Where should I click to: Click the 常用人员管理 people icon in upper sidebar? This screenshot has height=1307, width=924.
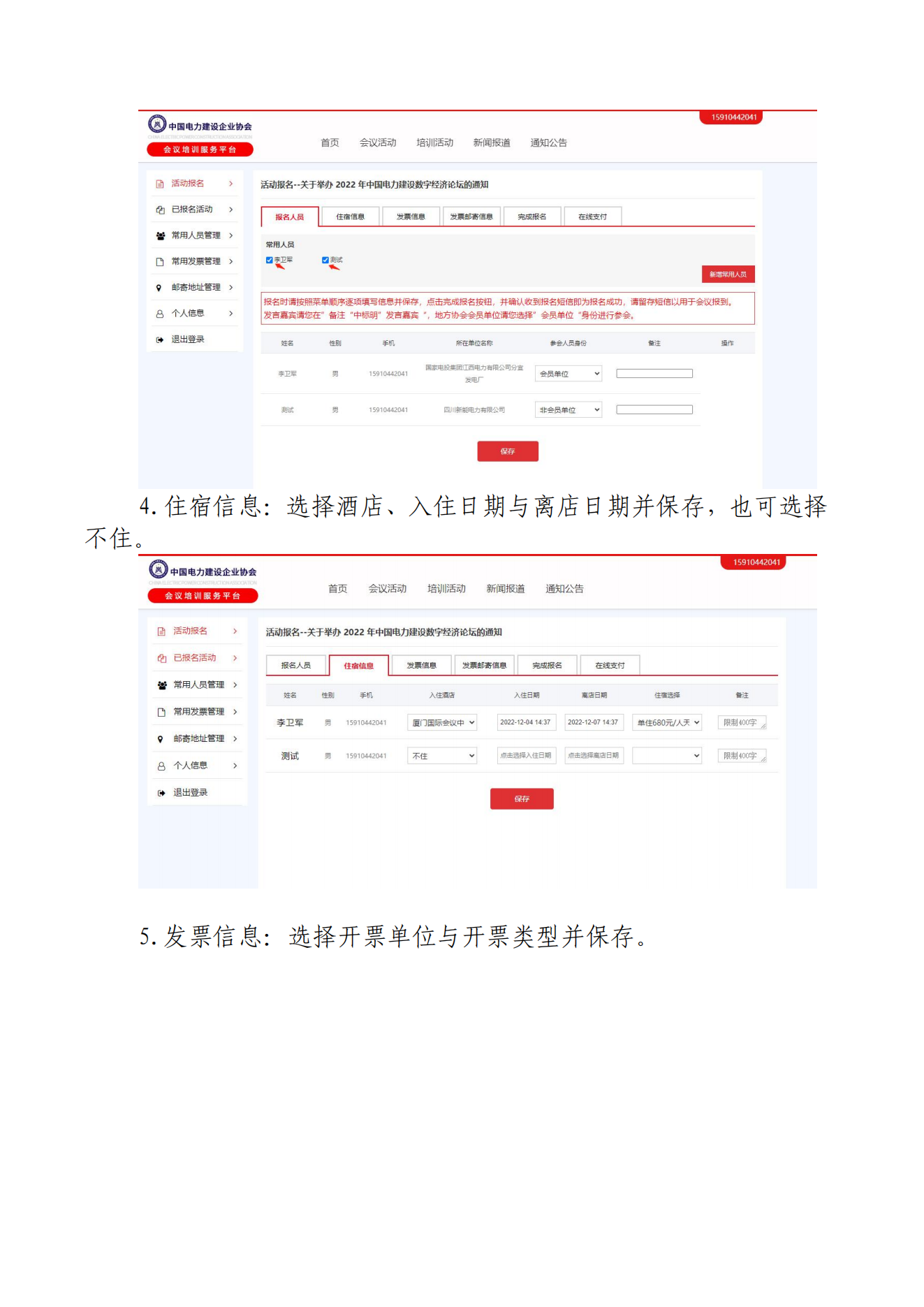coord(160,236)
